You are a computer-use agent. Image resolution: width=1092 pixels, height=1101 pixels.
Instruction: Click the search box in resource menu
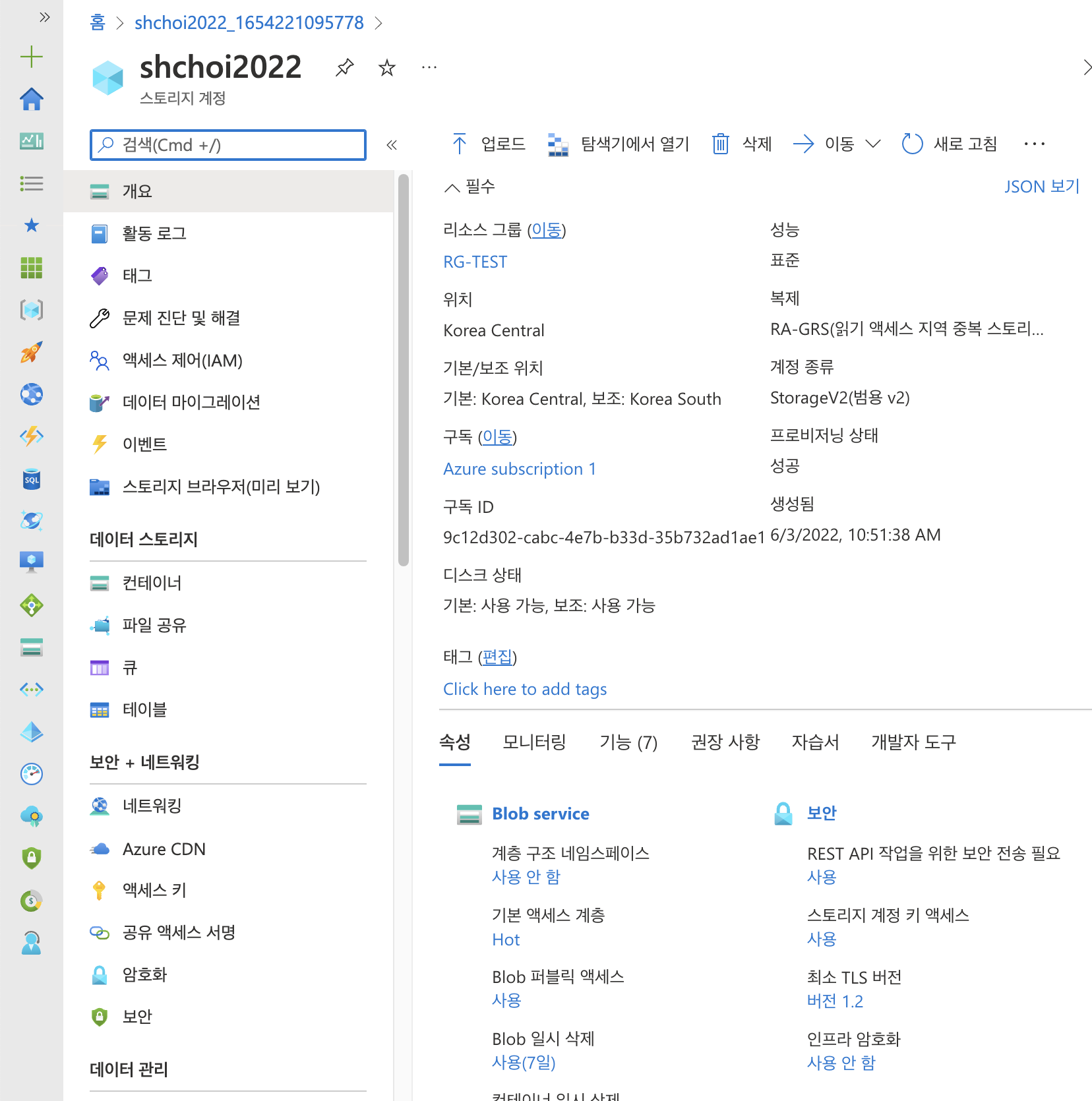click(x=228, y=145)
